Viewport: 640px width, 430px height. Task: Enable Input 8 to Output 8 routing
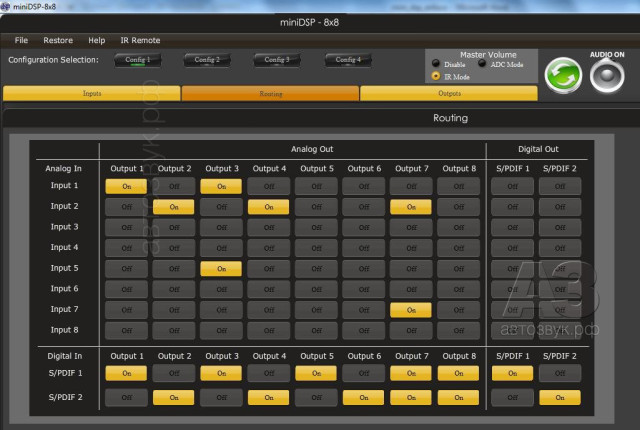tap(458, 330)
